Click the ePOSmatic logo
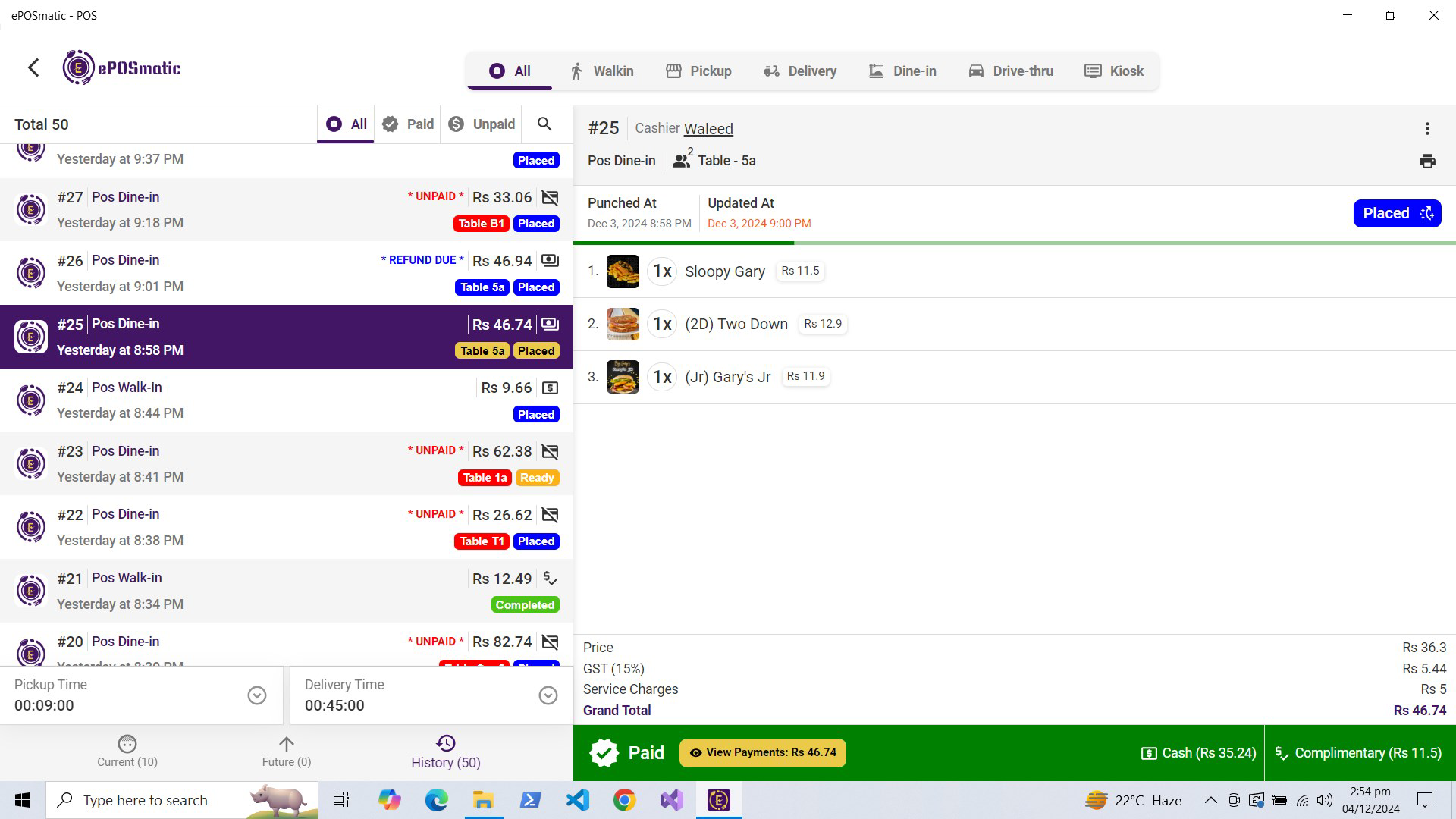 [122, 67]
